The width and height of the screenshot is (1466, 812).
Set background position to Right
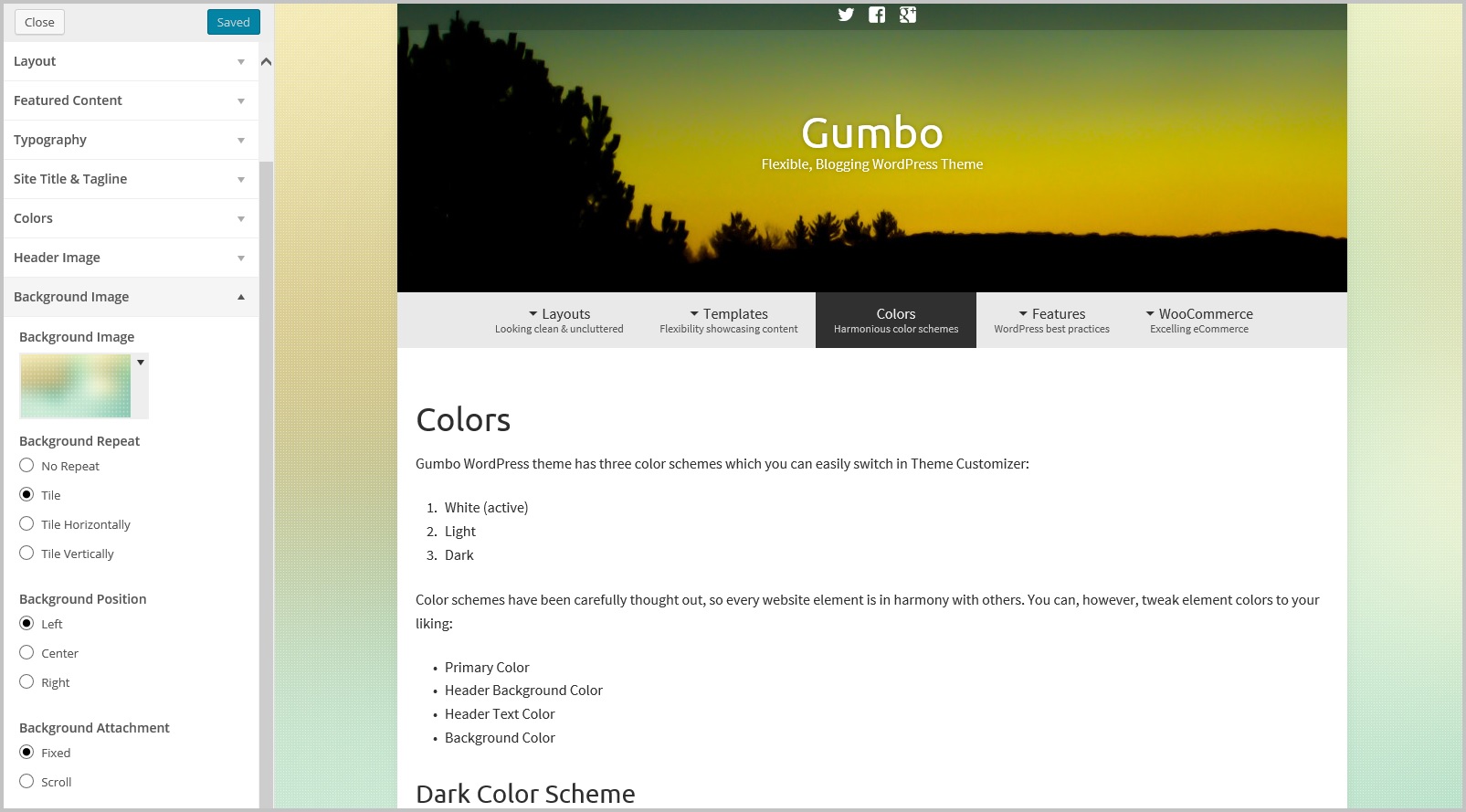26,682
